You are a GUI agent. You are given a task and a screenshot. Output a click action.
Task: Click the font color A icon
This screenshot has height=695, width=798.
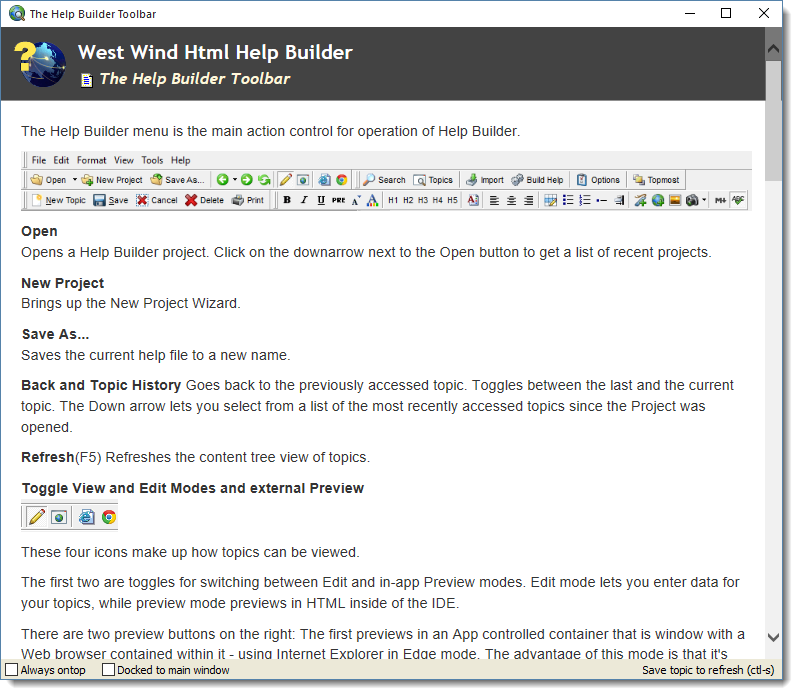click(373, 200)
